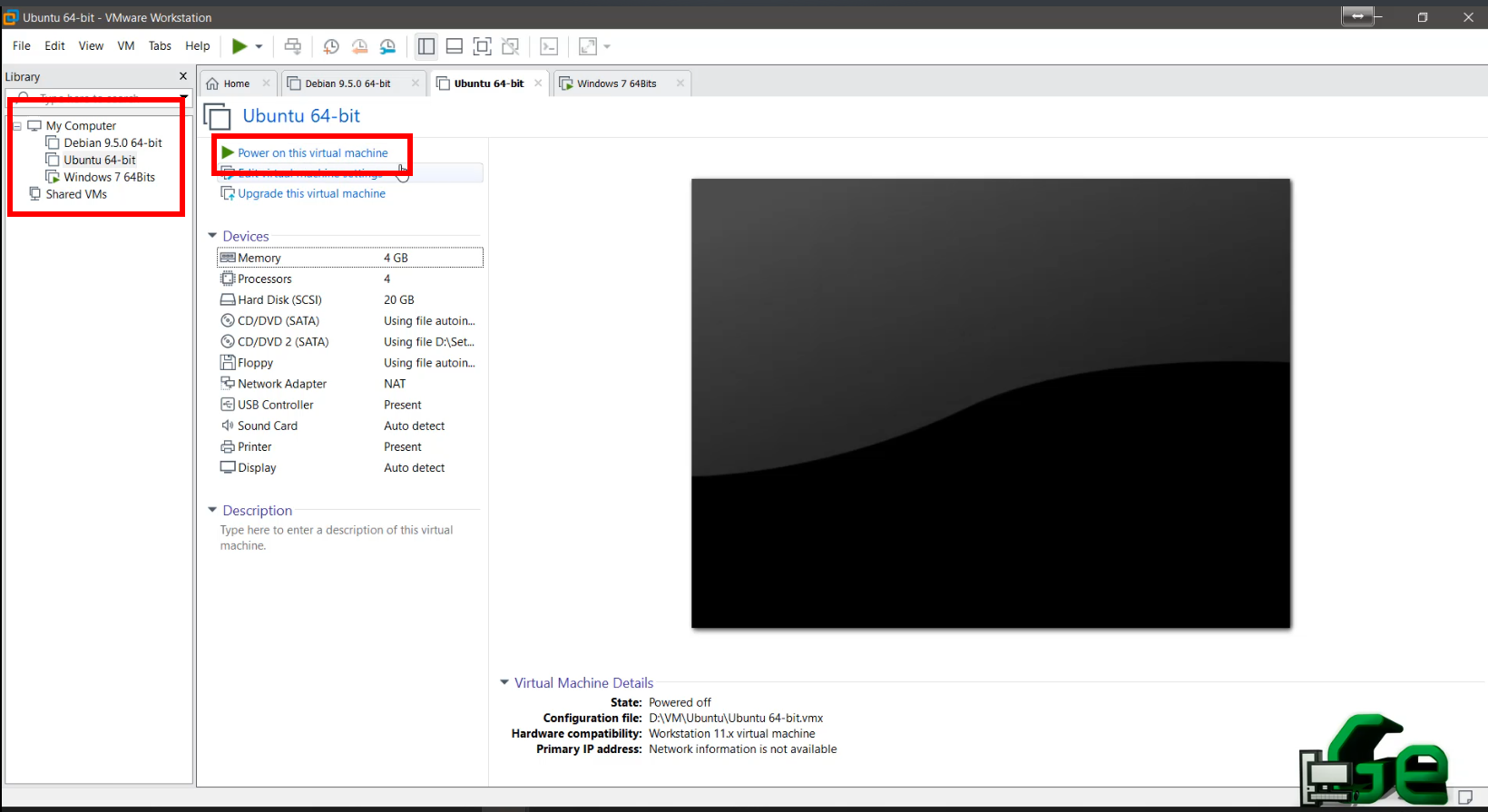Click the stretch guest toolbar icon
The width and height of the screenshot is (1488, 812).
click(588, 46)
